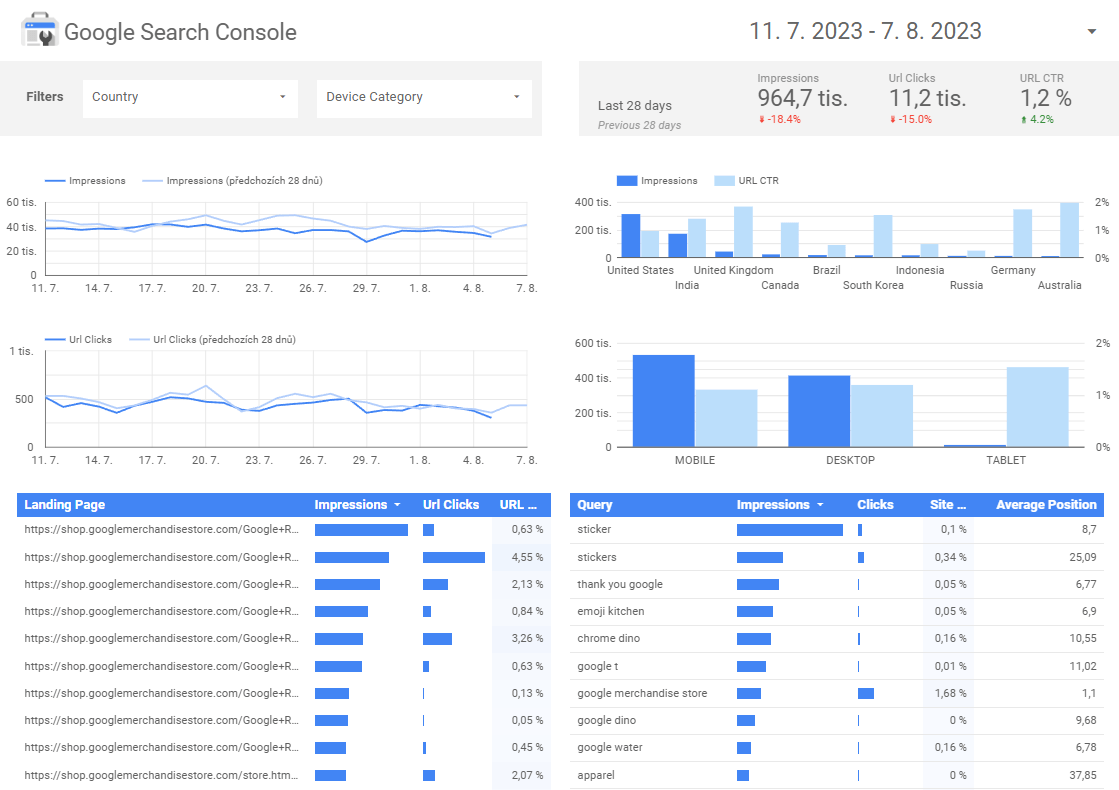This screenshot has width=1119, height=790.
Task: Expand the Country filter dropdown
Action: coord(282,97)
